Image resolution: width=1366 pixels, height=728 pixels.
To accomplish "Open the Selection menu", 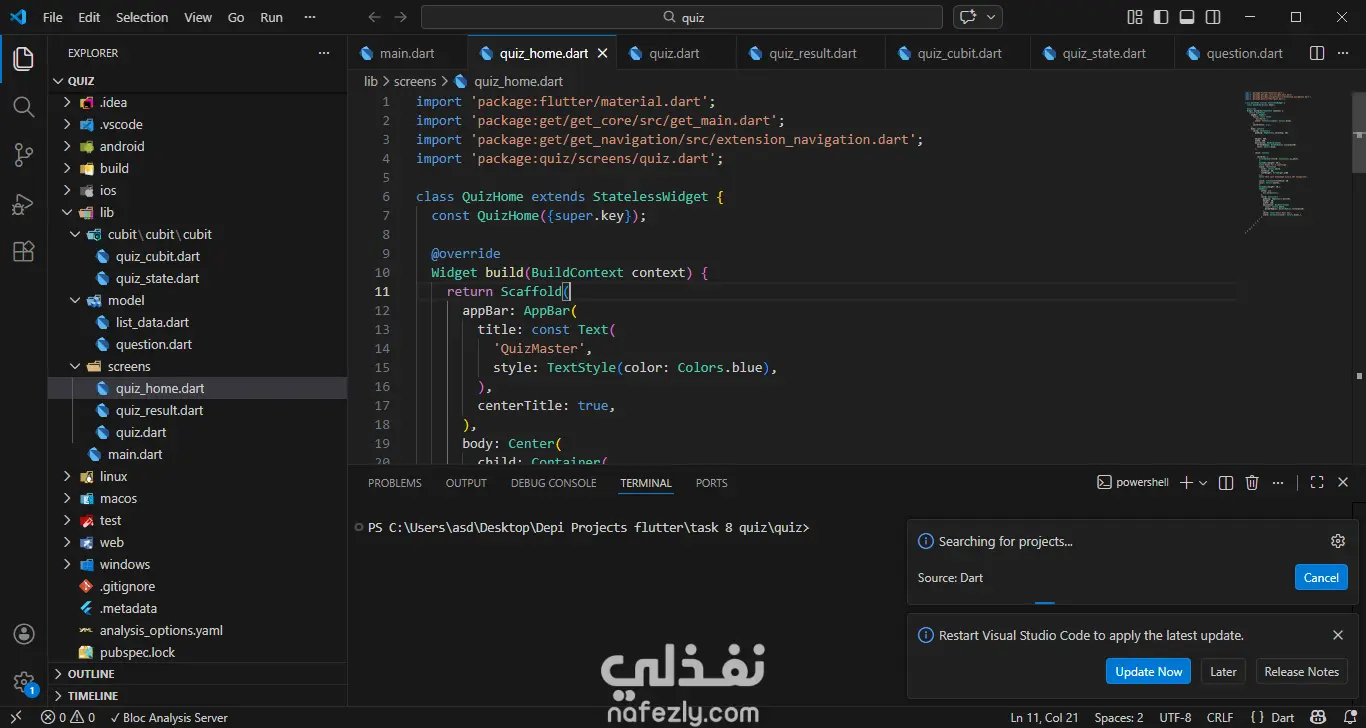I will pos(142,17).
